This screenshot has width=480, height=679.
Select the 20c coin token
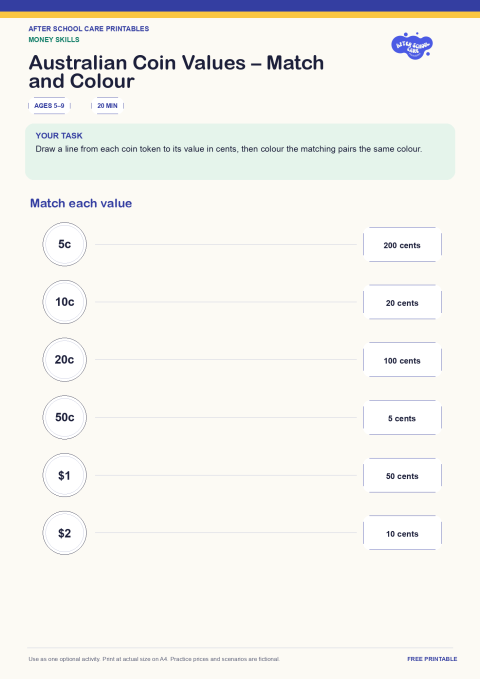[x=65, y=359]
